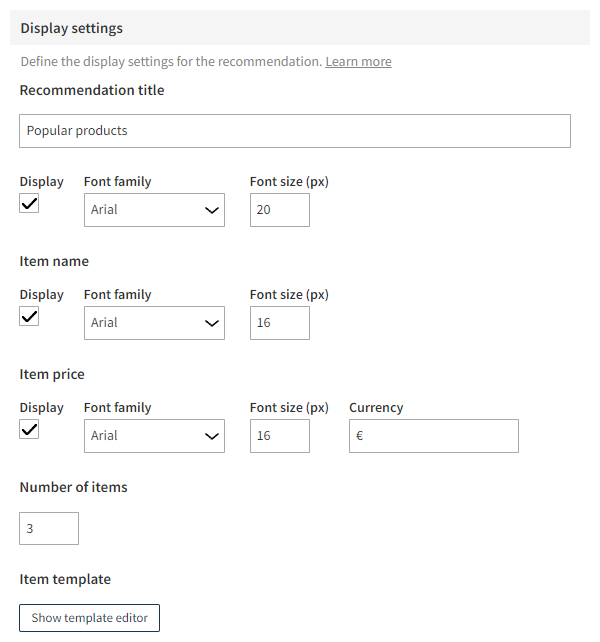The width and height of the screenshot is (600, 642).
Task: Select the Item price font size field
Action: click(x=279, y=436)
